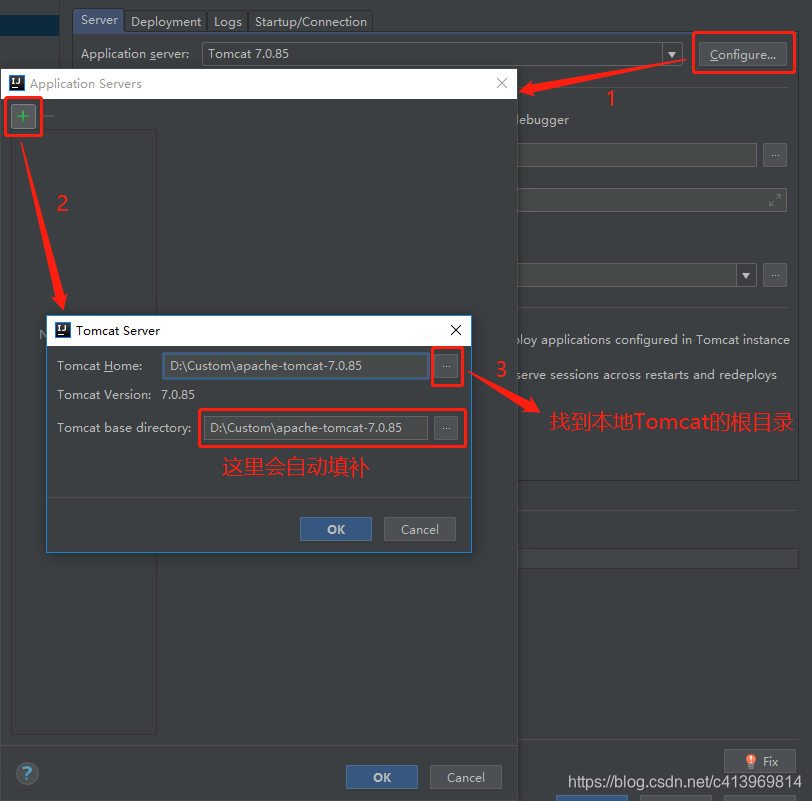Click the Configure... button
The height and width of the screenshot is (801, 812).
(x=743, y=54)
